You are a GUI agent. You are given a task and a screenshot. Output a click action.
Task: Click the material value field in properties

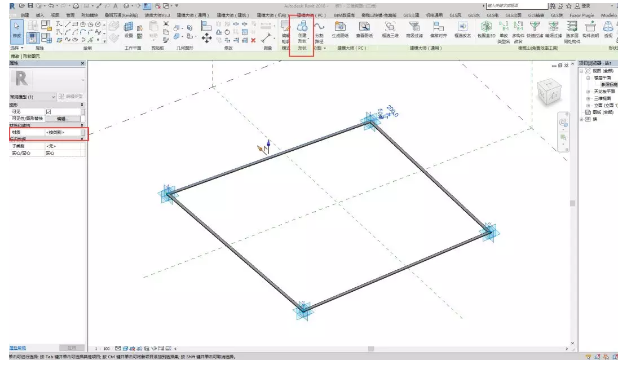click(63, 132)
